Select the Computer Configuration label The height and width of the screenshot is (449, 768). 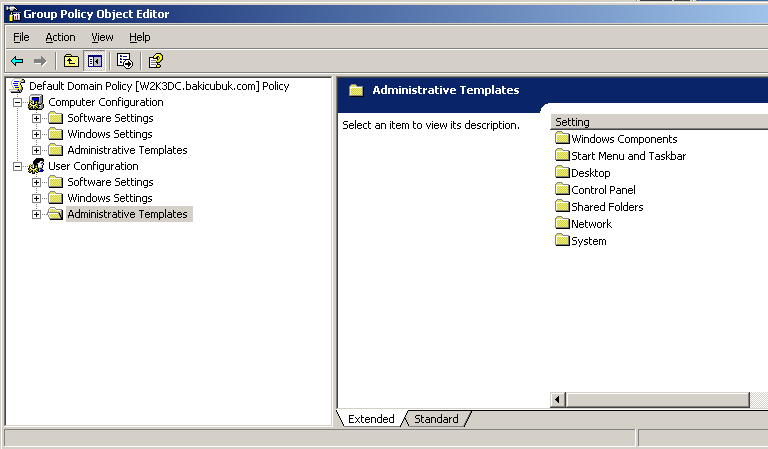tap(106, 102)
